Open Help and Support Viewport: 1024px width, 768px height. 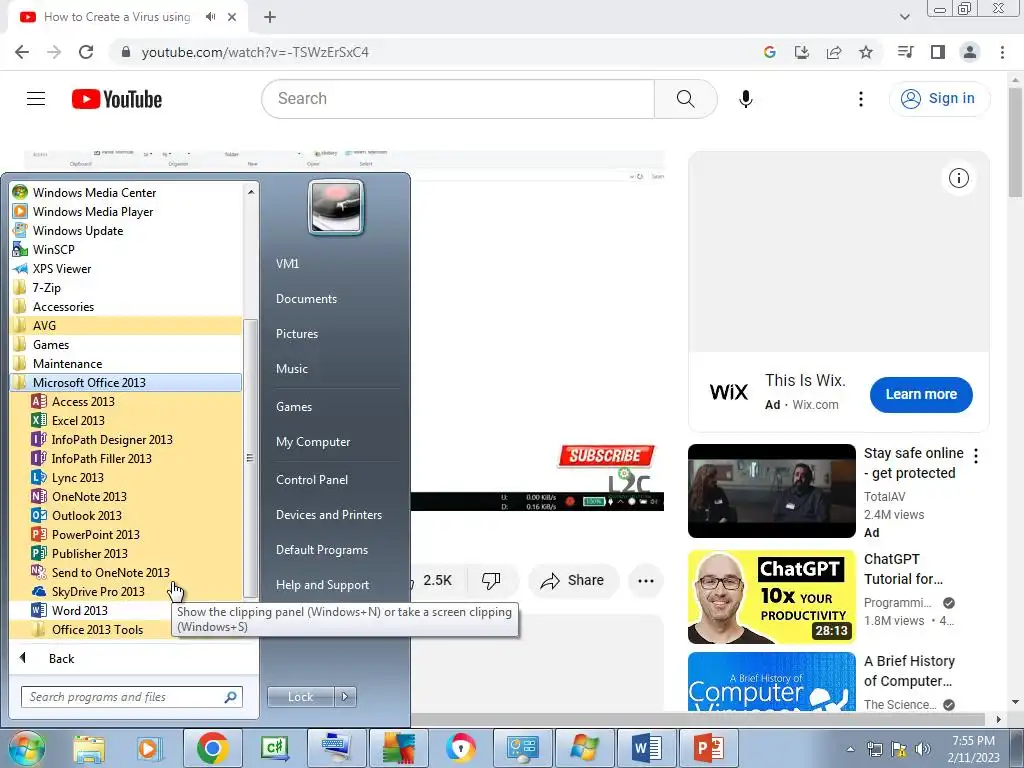tap(323, 585)
